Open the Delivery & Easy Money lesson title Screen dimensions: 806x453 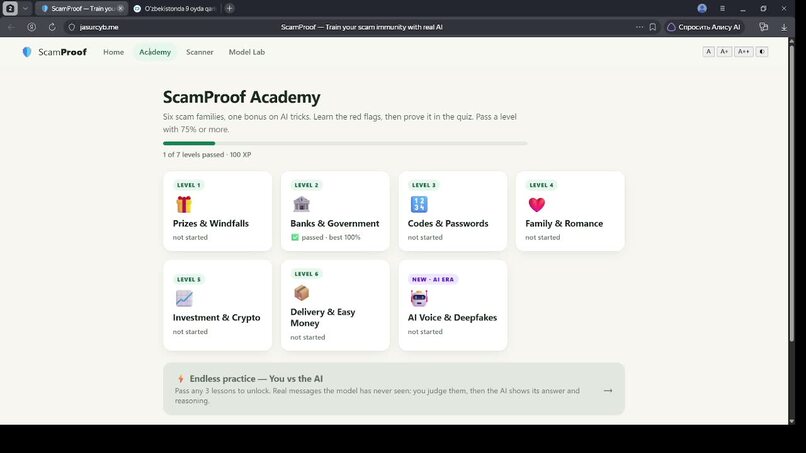pyautogui.click(x=323, y=318)
